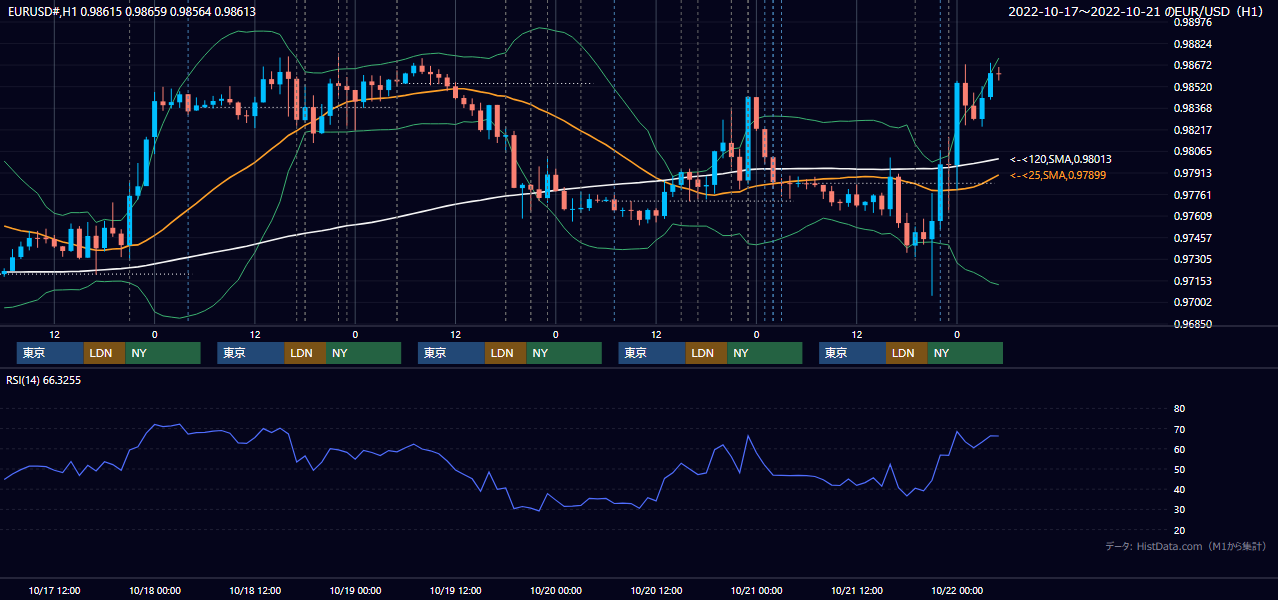Select RSI level 70 on the scale
Viewport: 1278px width, 600px height.
(1179, 429)
